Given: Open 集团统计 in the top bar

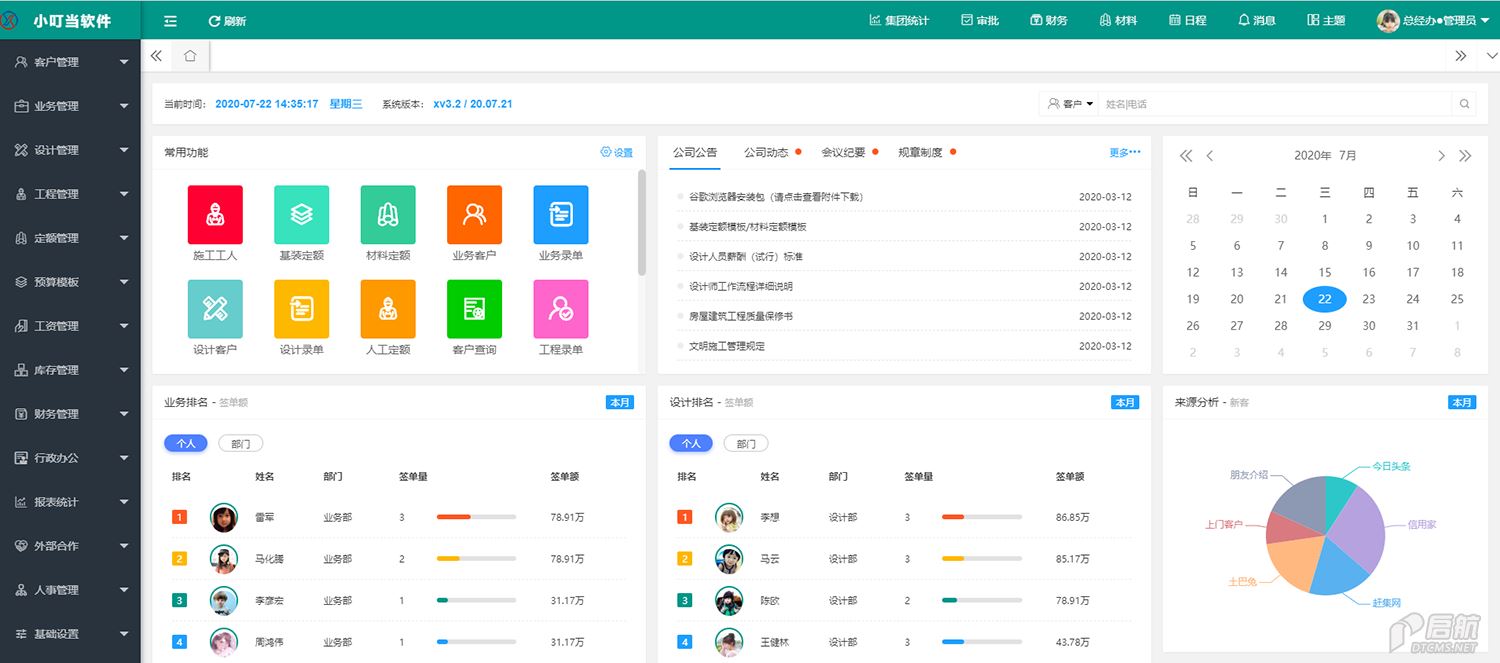Looking at the screenshot, I should click(x=899, y=21).
